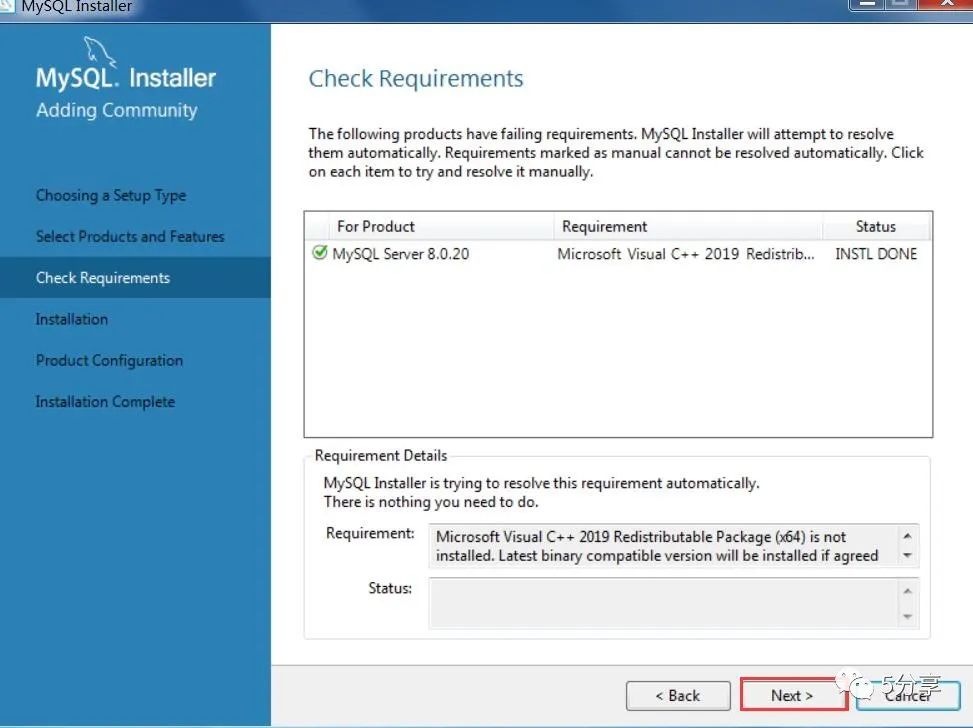The width and height of the screenshot is (973, 728).
Task: Click the up arrow in Status box
Action: pyautogui.click(x=908, y=591)
